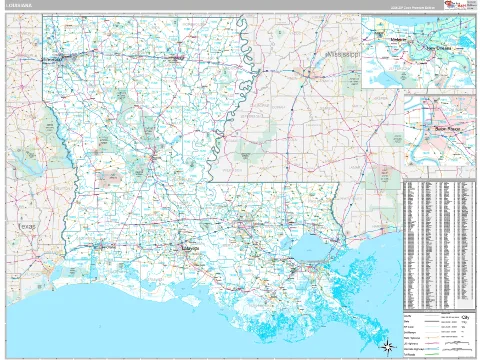Click the blue Interstate Highway legend line
Image resolution: width=480 pixels, height=360 pixels.
[432, 349]
